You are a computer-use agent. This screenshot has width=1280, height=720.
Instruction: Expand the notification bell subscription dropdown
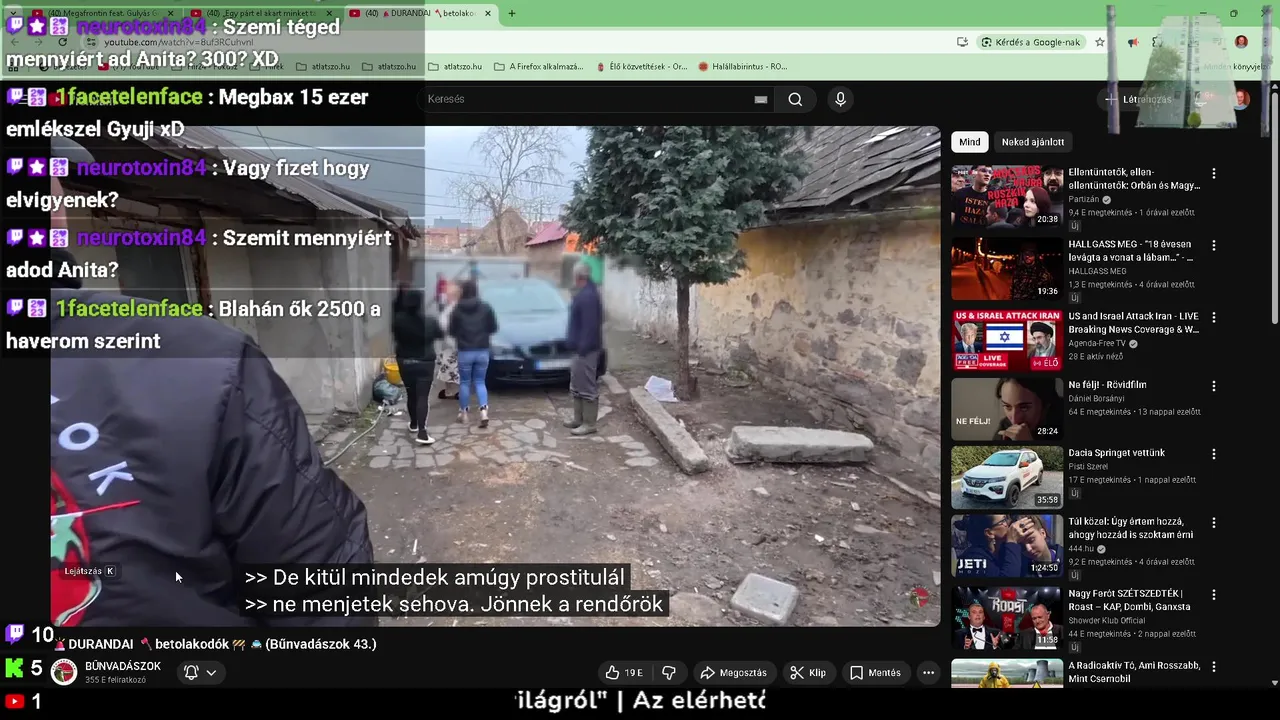coord(200,673)
